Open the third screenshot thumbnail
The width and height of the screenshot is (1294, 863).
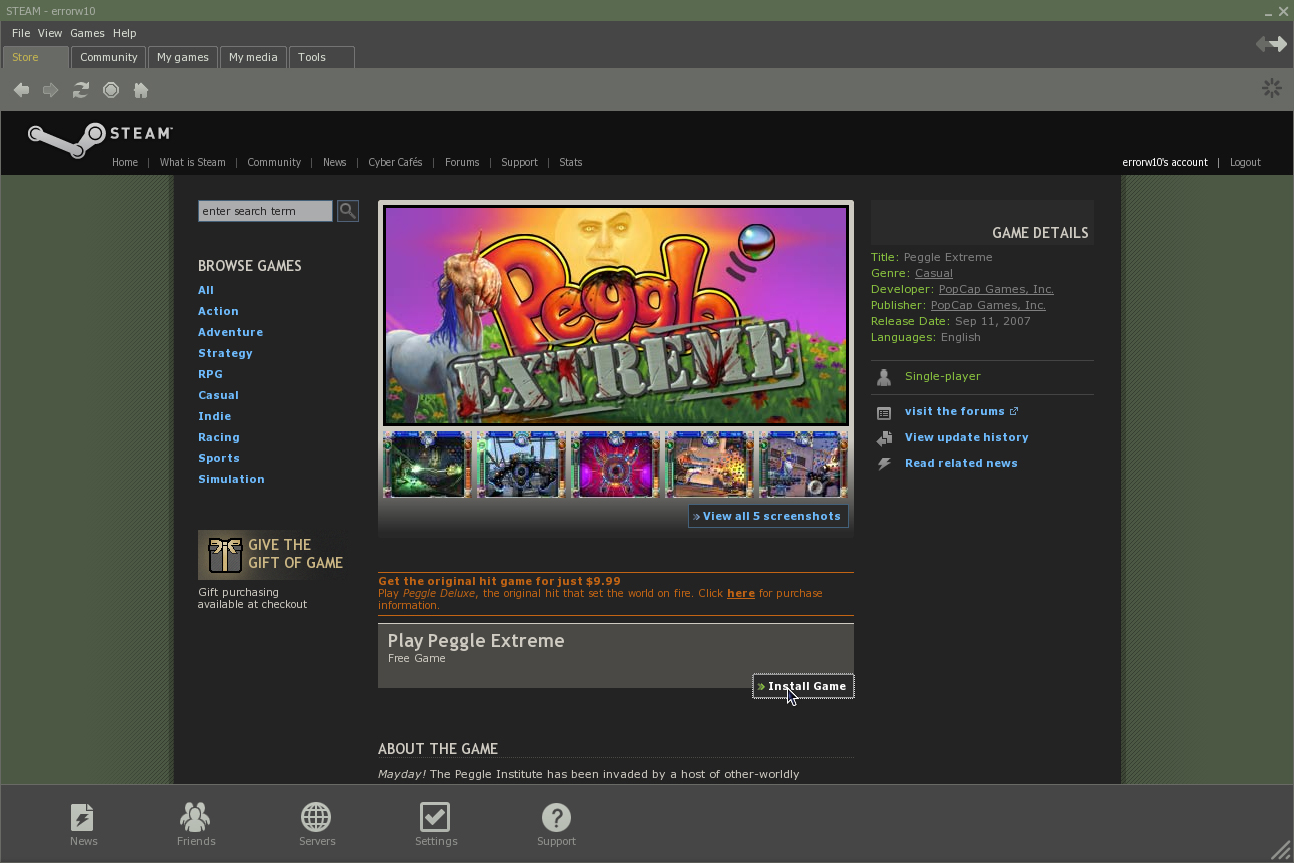point(615,464)
